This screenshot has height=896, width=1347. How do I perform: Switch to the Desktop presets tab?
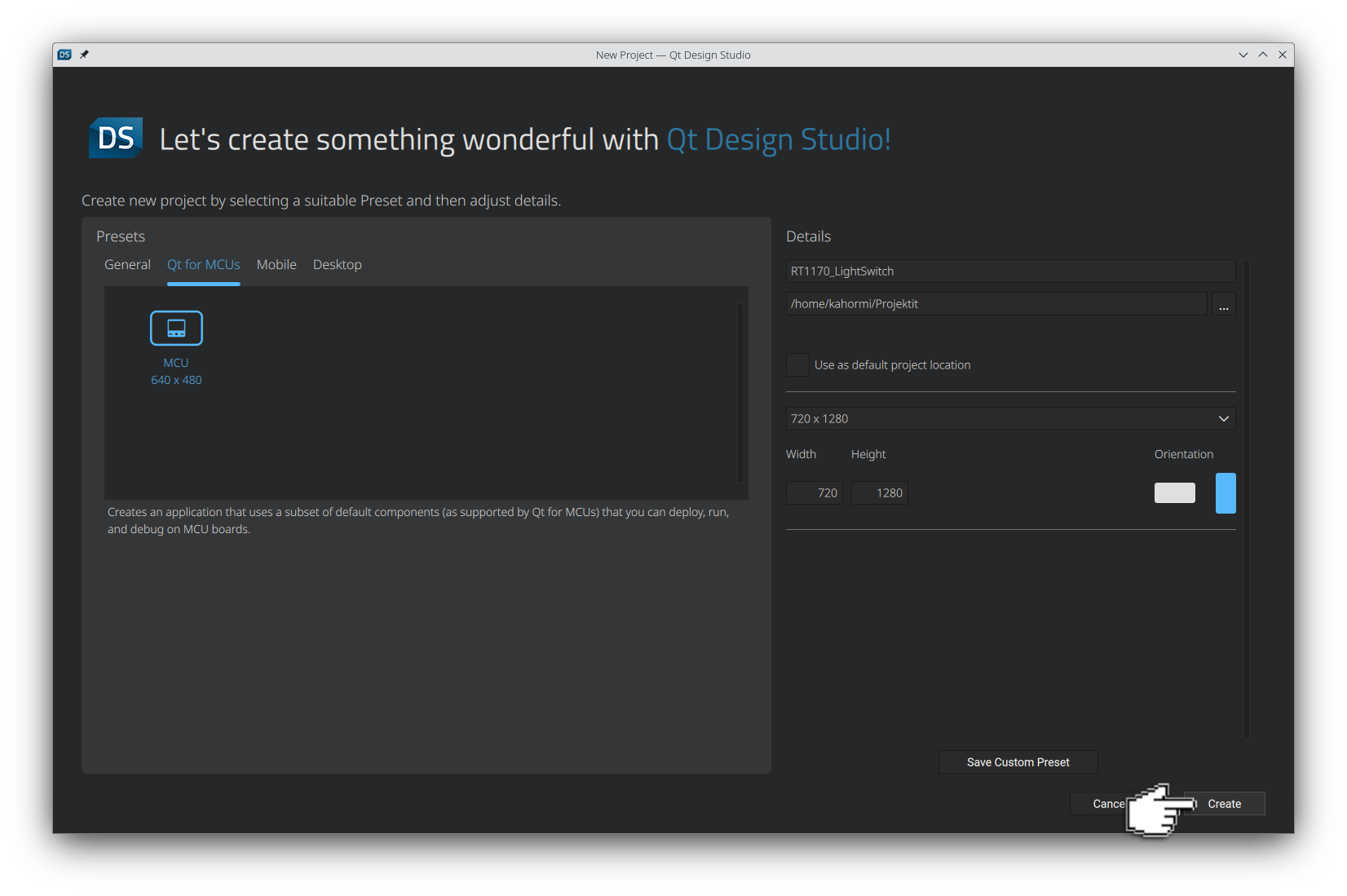click(337, 264)
